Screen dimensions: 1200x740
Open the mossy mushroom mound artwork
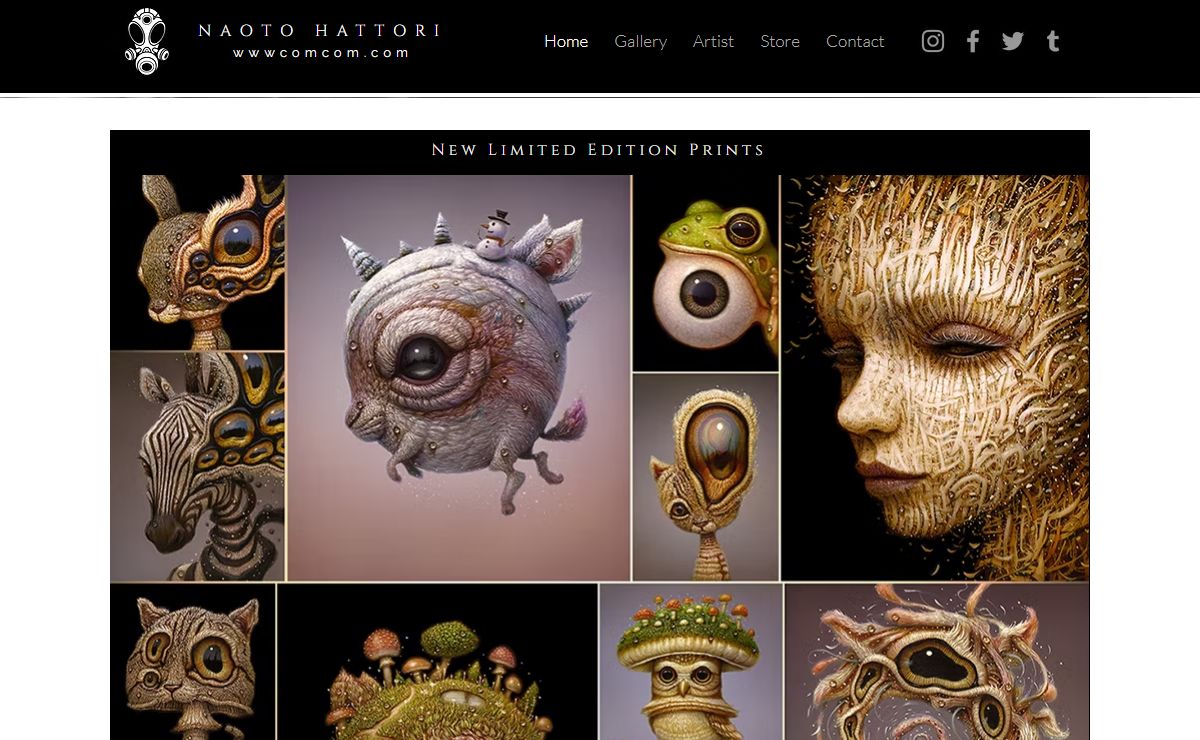click(438, 662)
